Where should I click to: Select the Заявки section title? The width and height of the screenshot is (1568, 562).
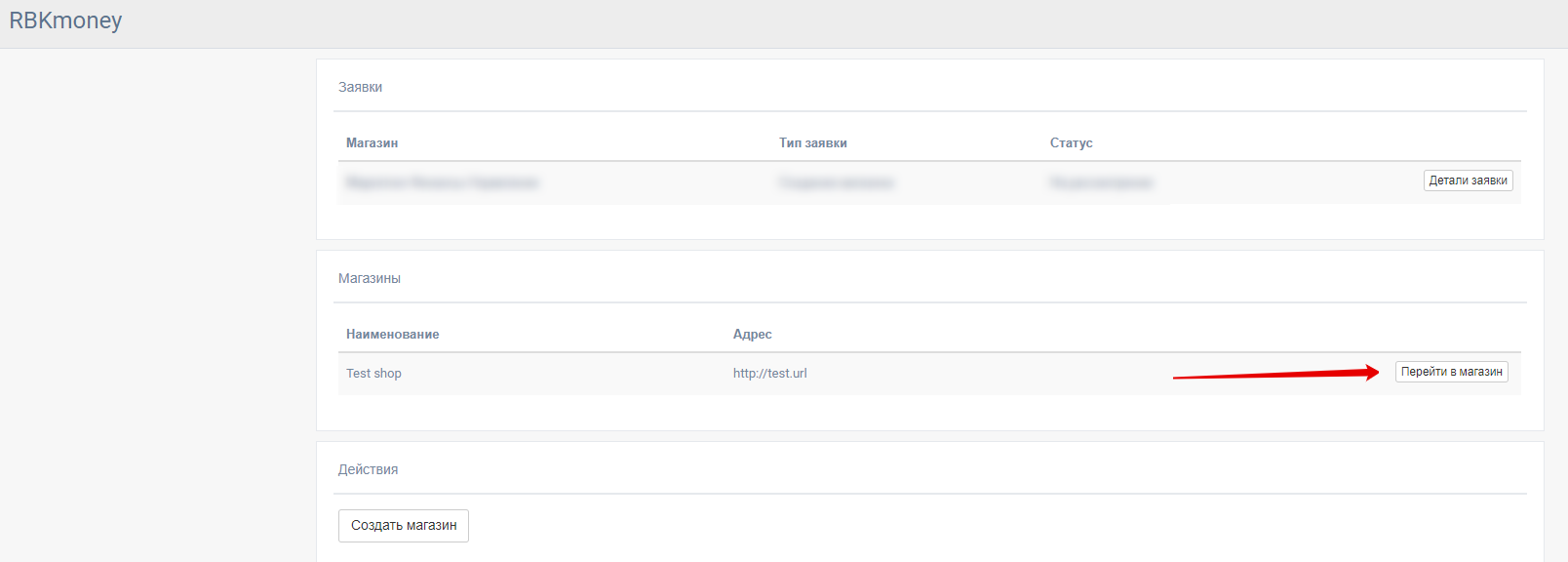click(360, 87)
